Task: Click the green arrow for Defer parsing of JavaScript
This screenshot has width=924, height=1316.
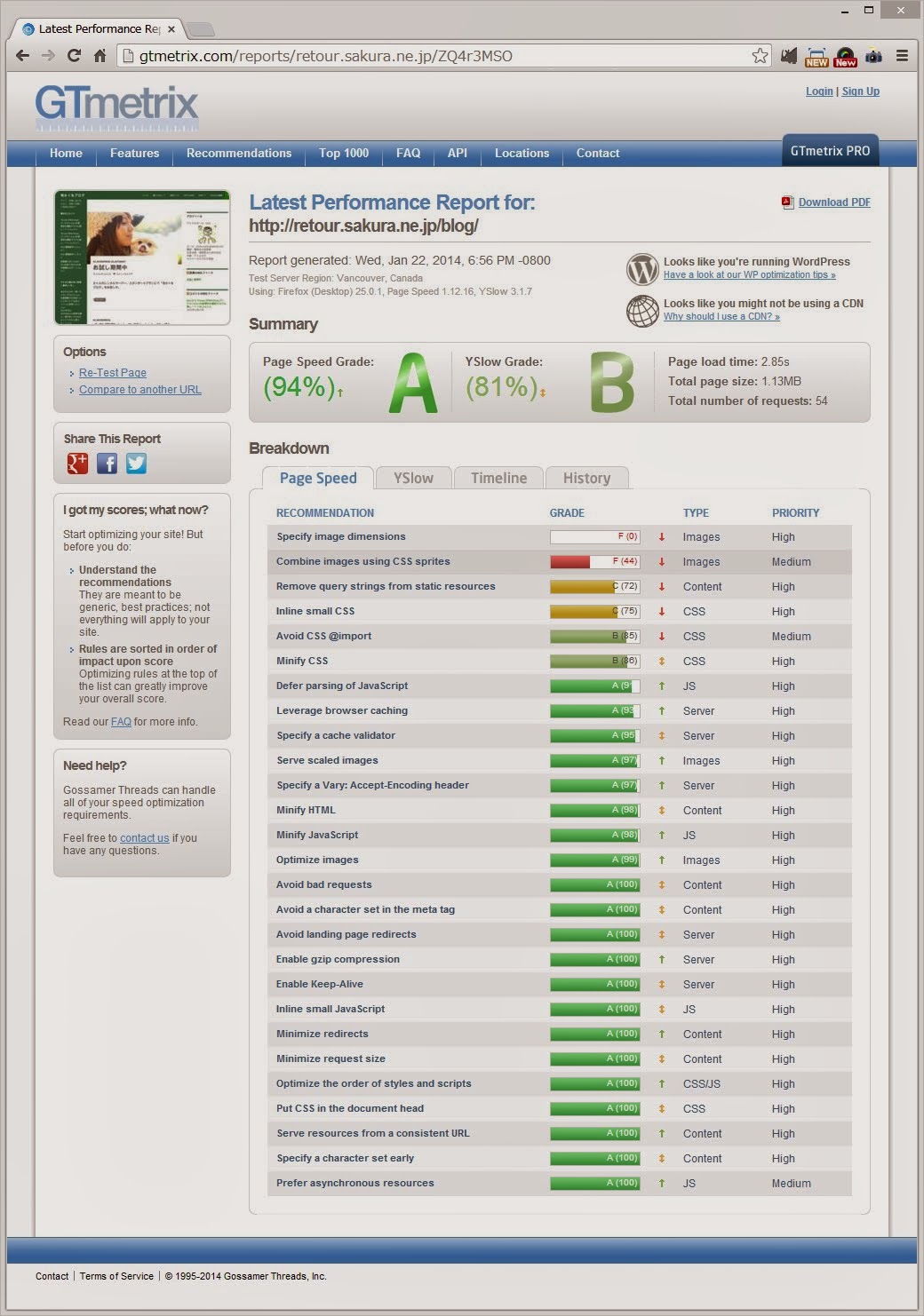Action: [x=662, y=686]
